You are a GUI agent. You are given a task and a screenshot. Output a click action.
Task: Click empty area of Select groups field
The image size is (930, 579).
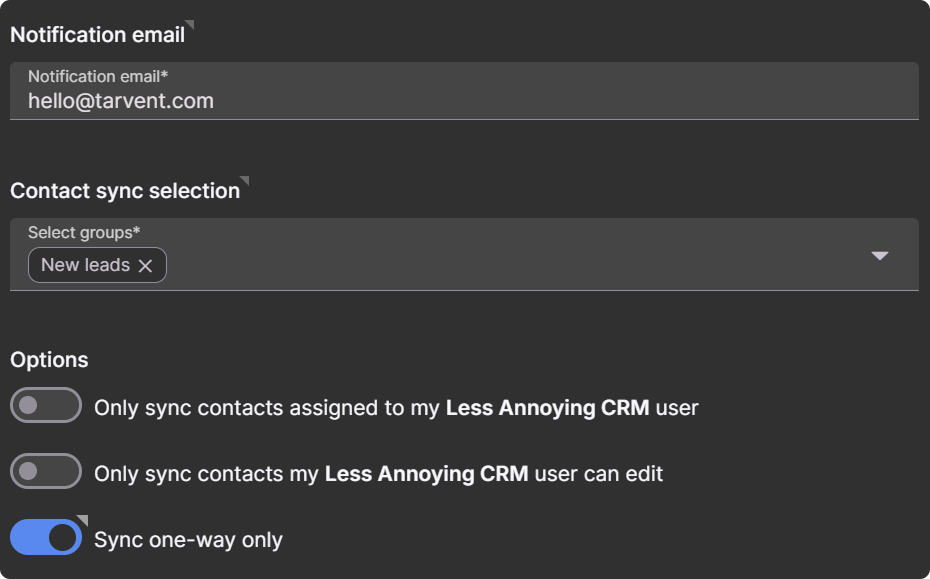point(500,265)
